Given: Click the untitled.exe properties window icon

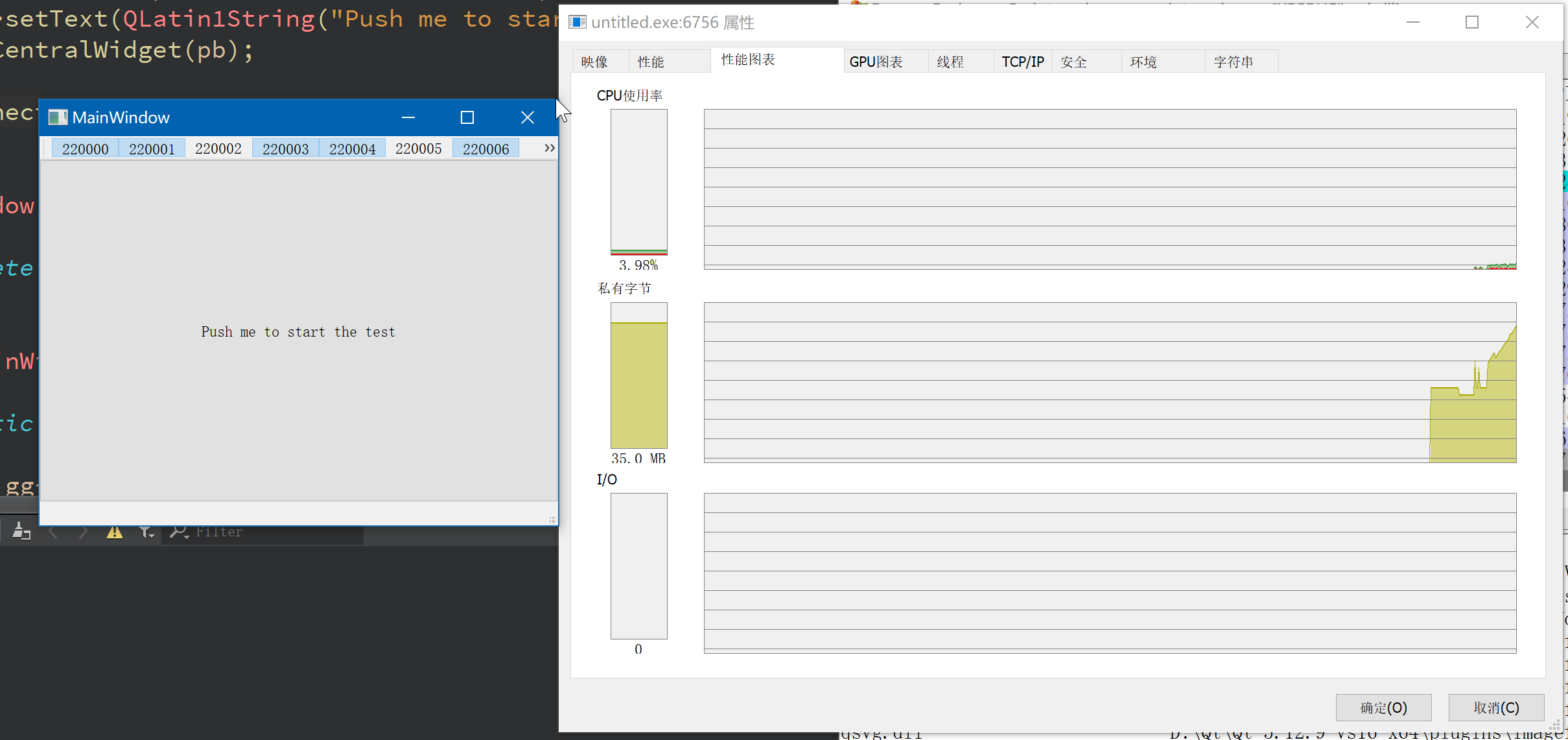Looking at the screenshot, I should [577, 23].
